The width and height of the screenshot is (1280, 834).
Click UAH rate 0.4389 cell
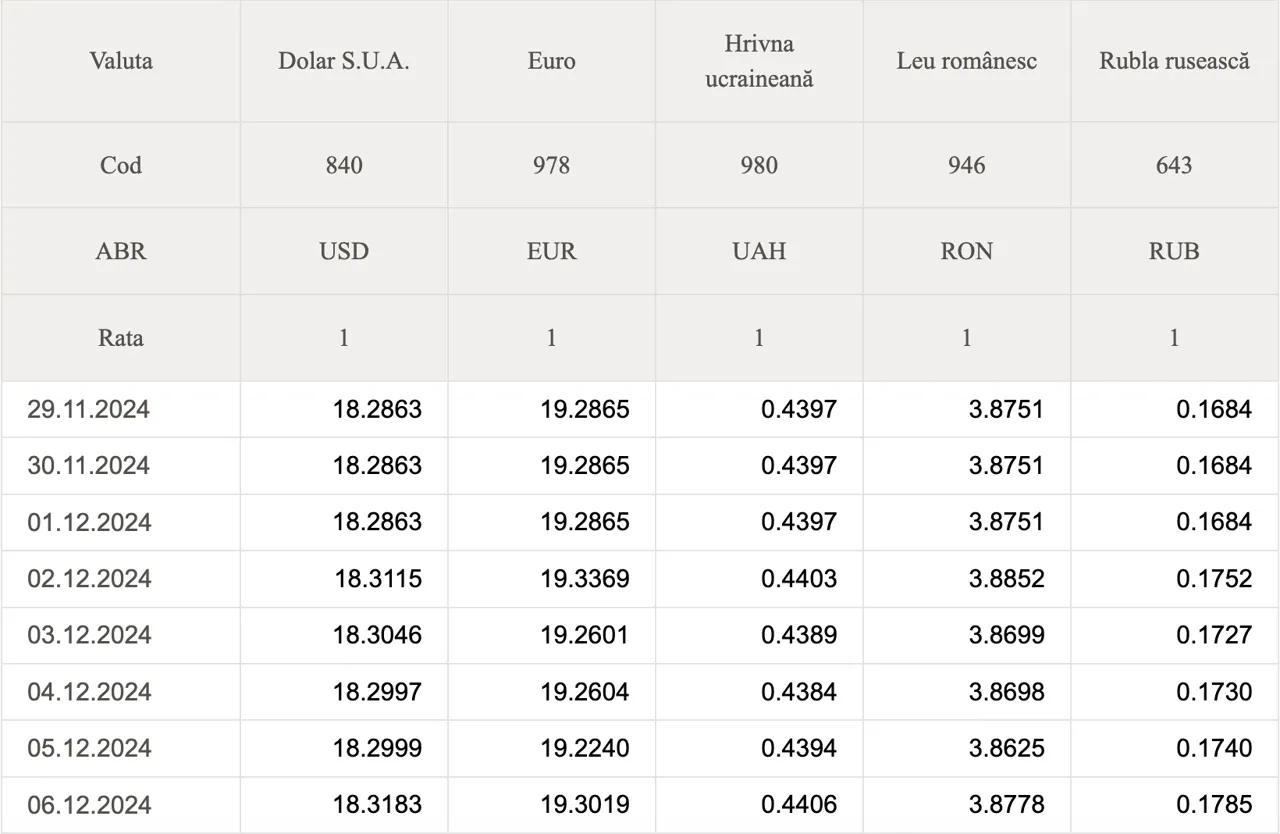pyautogui.click(x=759, y=635)
